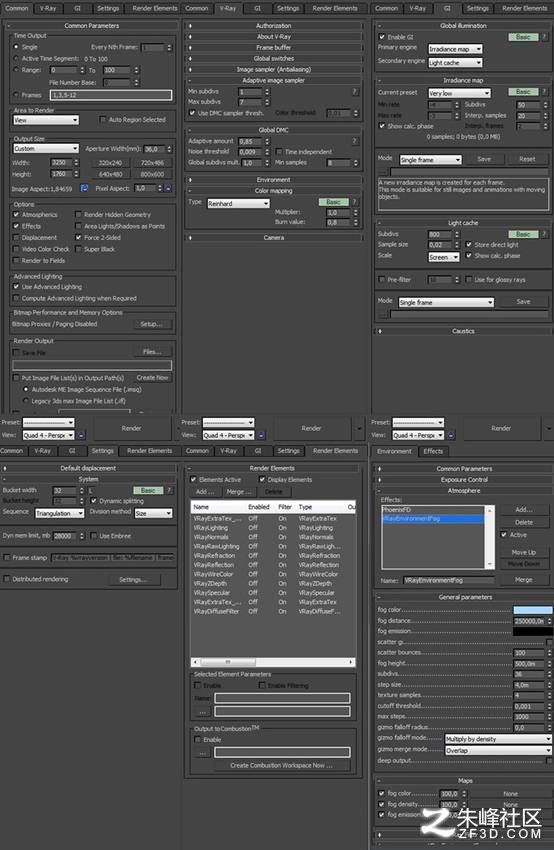The height and width of the screenshot is (850, 554).
Task: Expand the Frame buffer rollout
Action: click(274, 48)
